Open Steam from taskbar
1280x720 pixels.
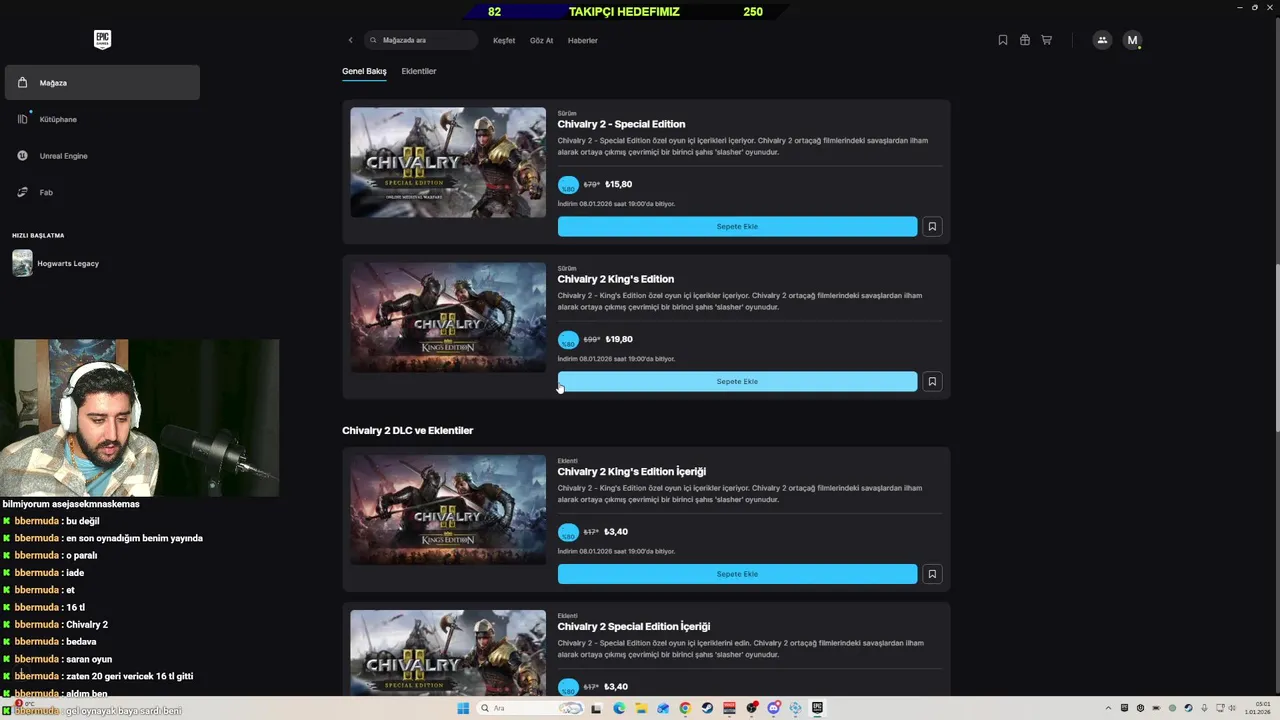(x=707, y=708)
